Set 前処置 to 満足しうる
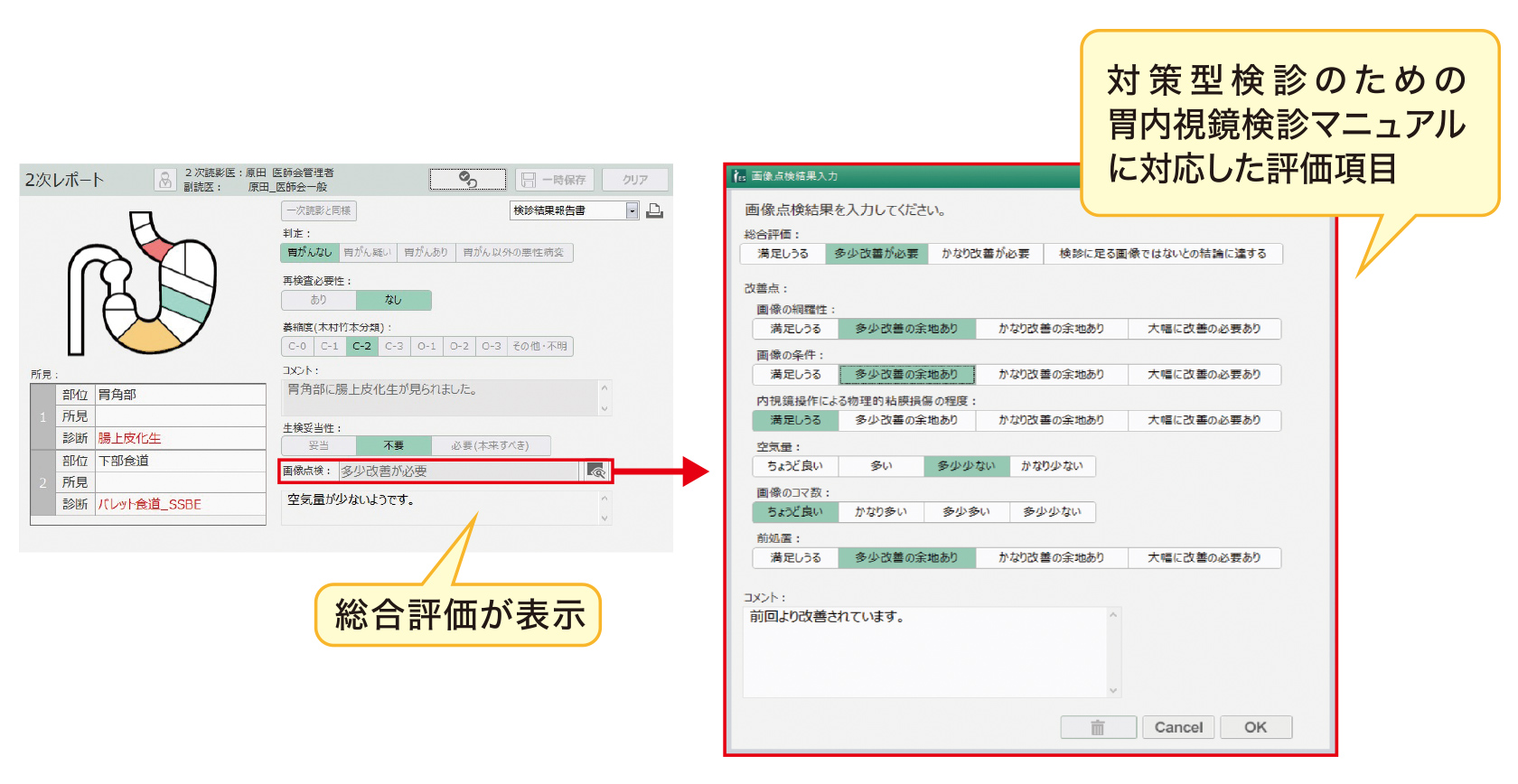The height and width of the screenshot is (784, 1518). click(x=795, y=558)
